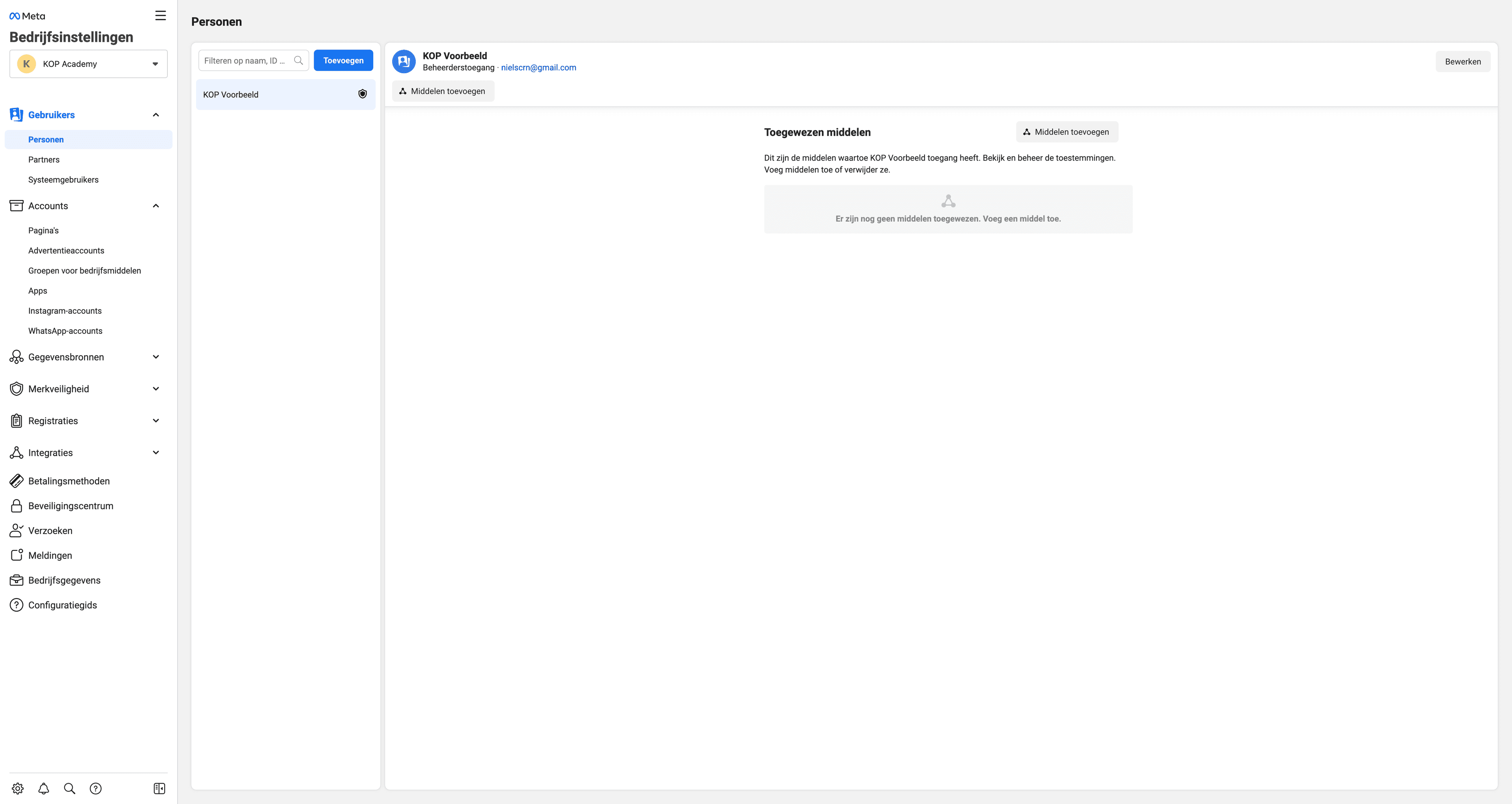Collapse the Accounts section chevron
This screenshot has width=1512, height=804.
tap(156, 206)
